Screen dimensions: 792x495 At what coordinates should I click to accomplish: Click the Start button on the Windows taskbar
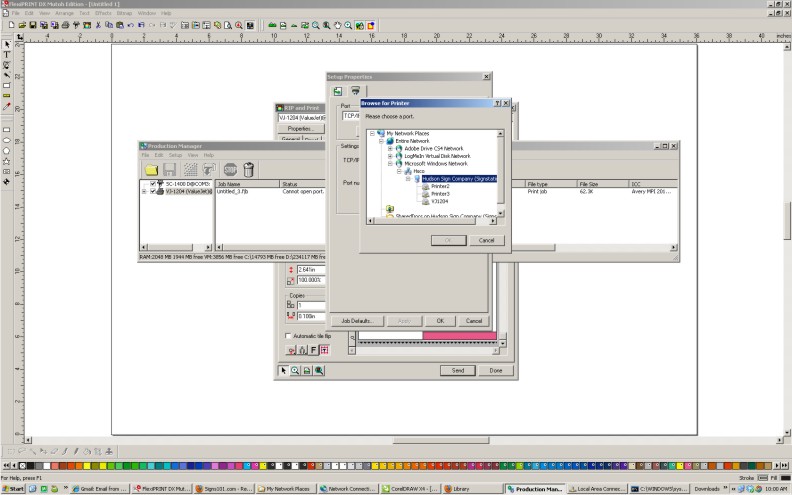(14, 489)
